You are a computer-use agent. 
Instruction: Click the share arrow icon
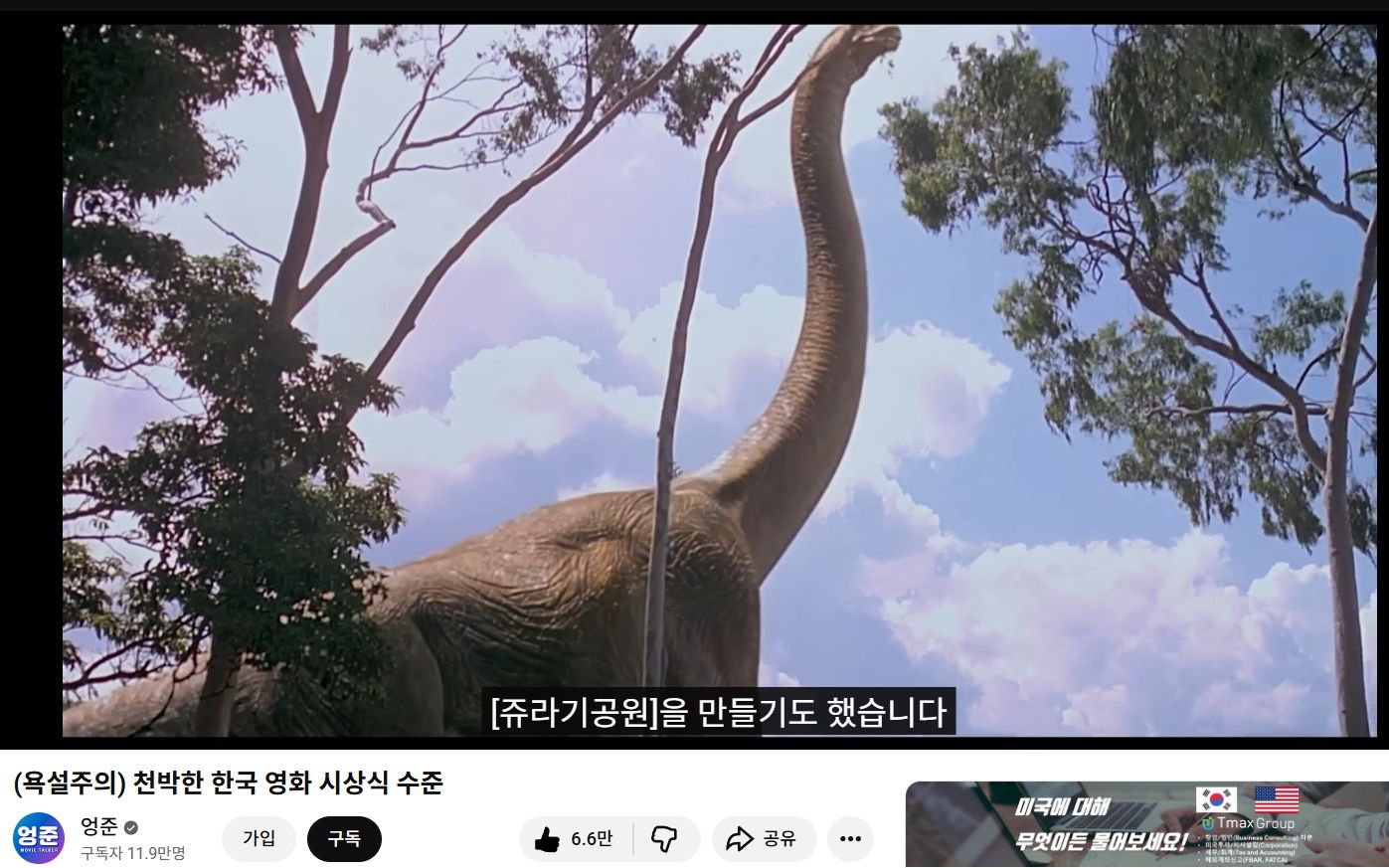(x=739, y=840)
